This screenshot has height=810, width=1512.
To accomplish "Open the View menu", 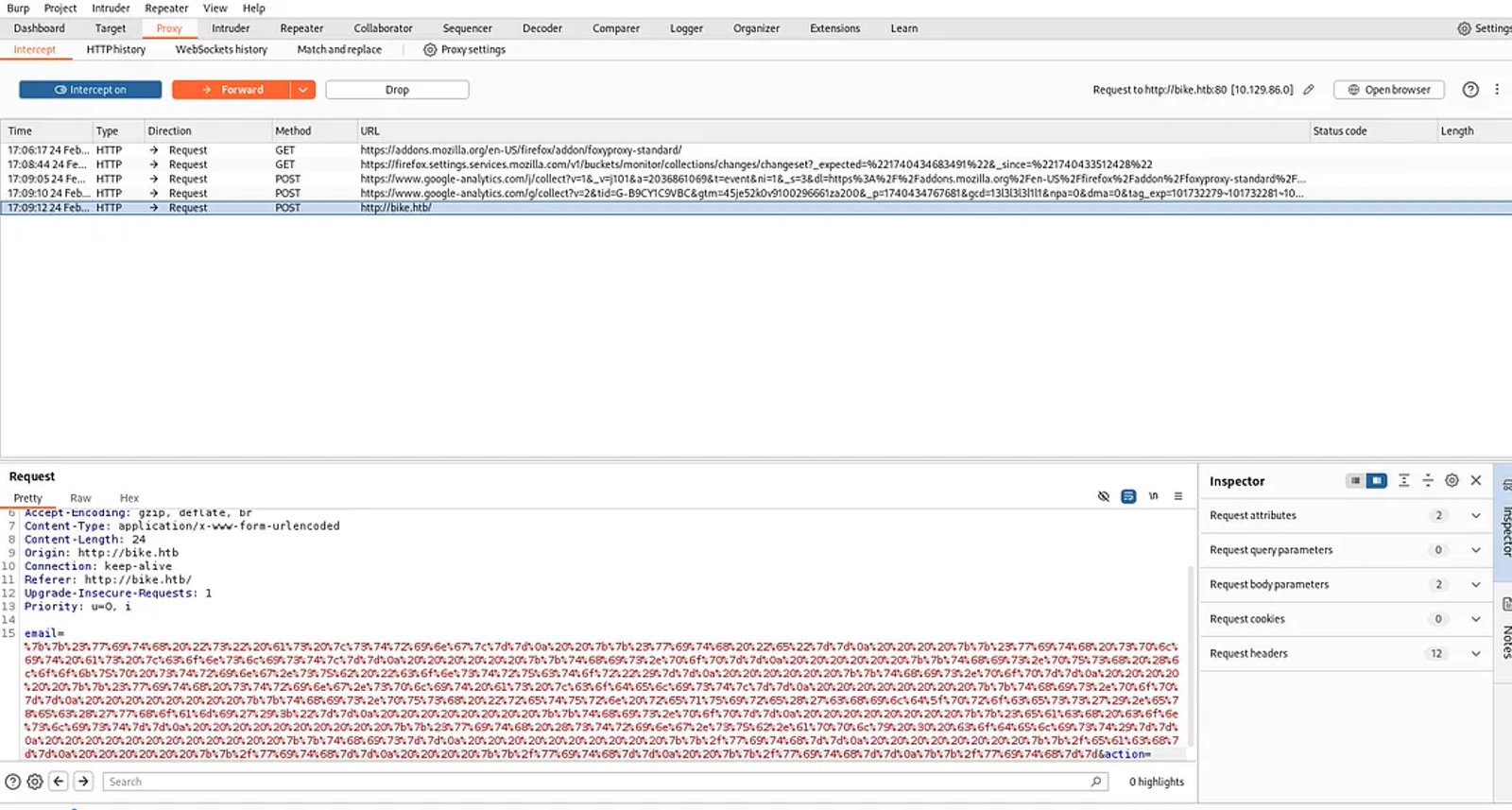I will point(215,9).
